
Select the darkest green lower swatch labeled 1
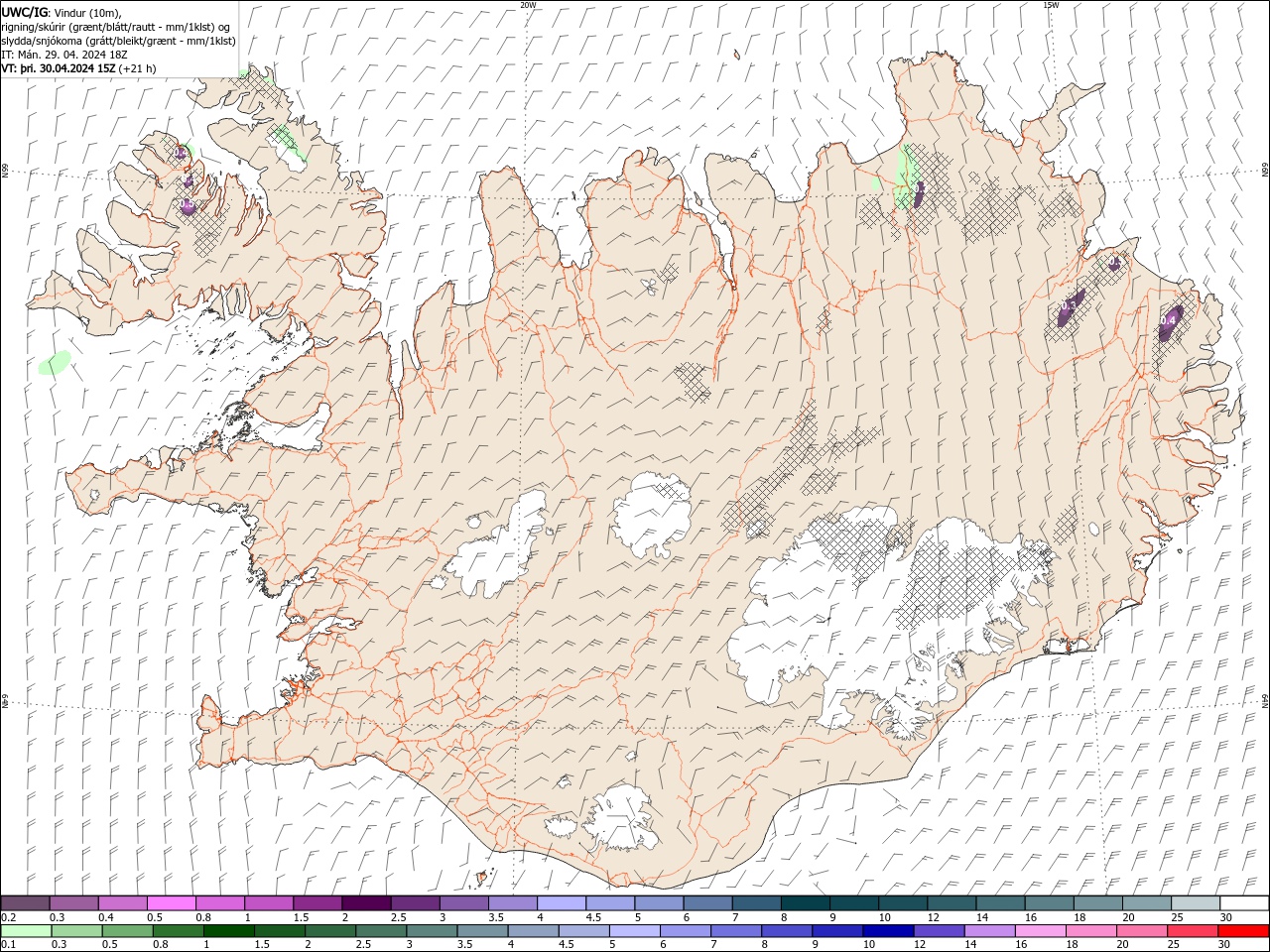tap(229, 931)
